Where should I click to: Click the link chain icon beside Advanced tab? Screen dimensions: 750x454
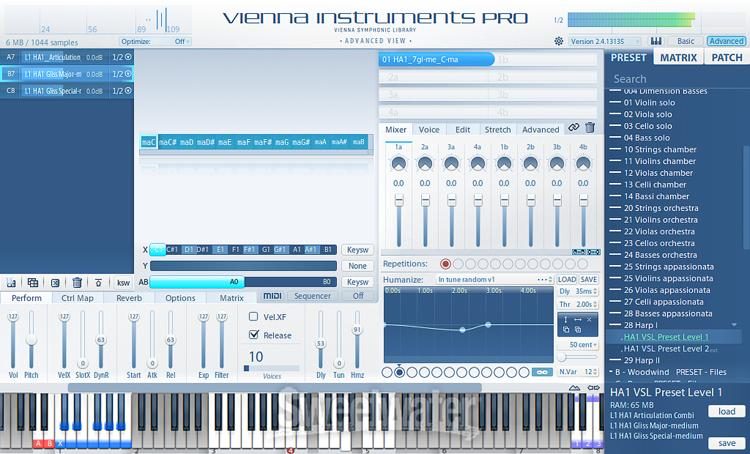point(574,128)
